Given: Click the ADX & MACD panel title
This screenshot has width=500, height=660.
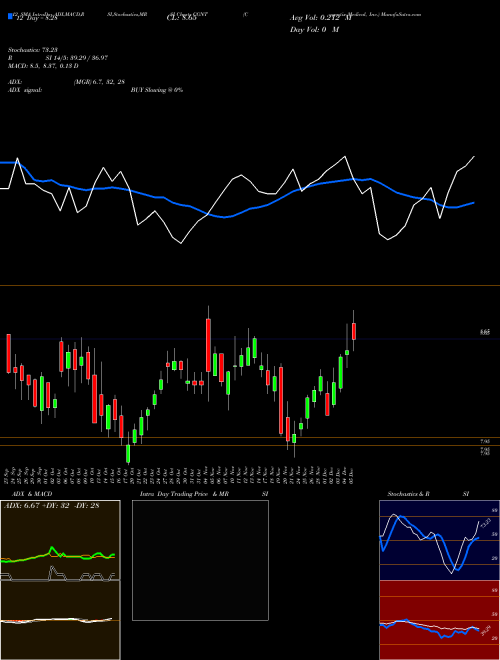Looking at the screenshot, I should tap(32, 494).
